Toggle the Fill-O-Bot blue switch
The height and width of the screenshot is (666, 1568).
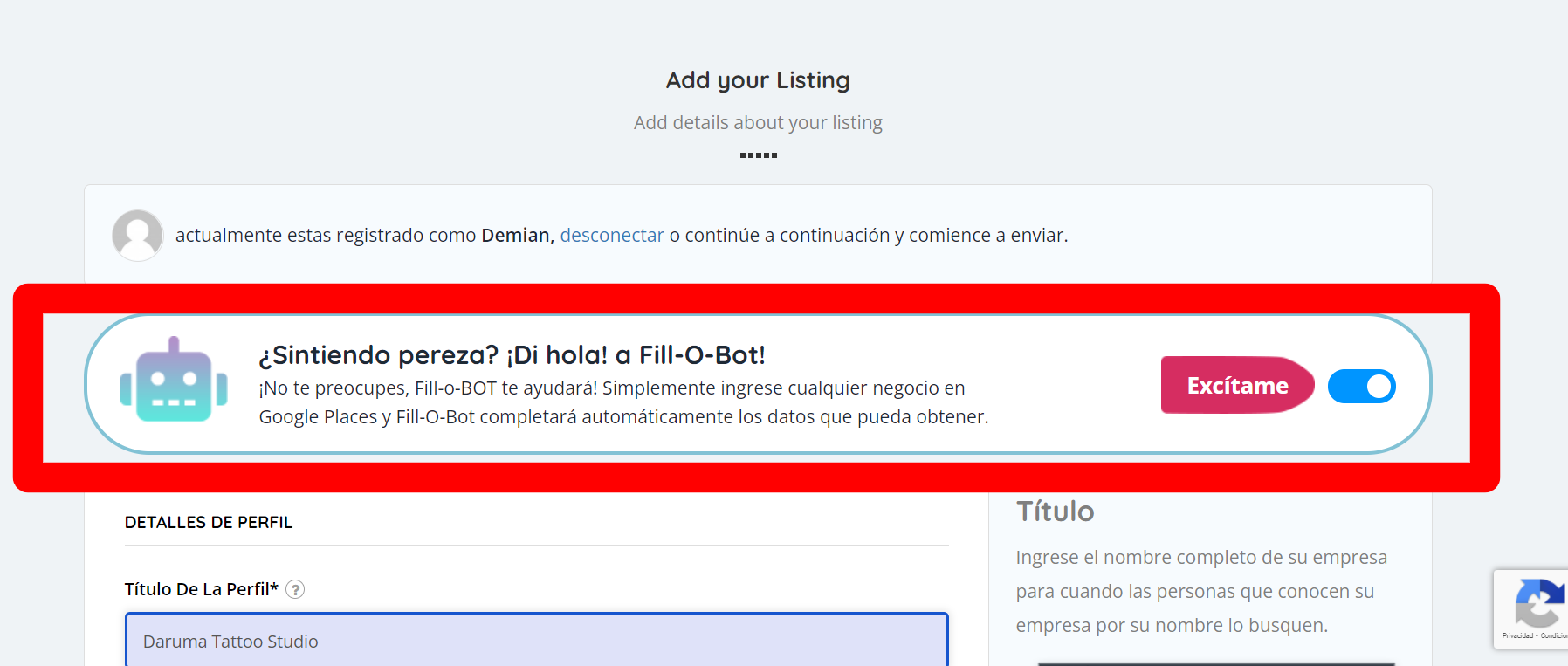[1362, 386]
